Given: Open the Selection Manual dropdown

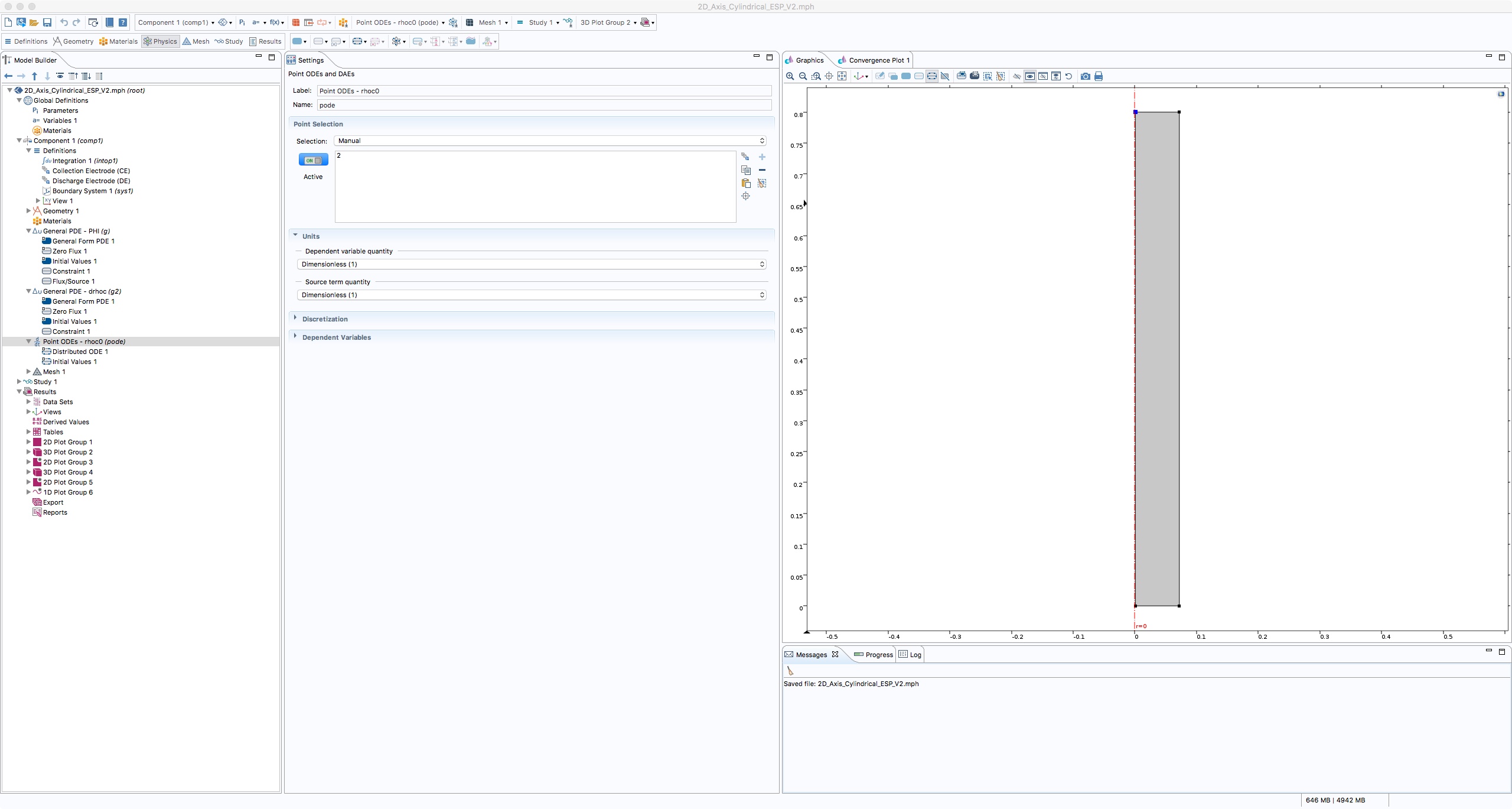Looking at the screenshot, I should click(550, 141).
